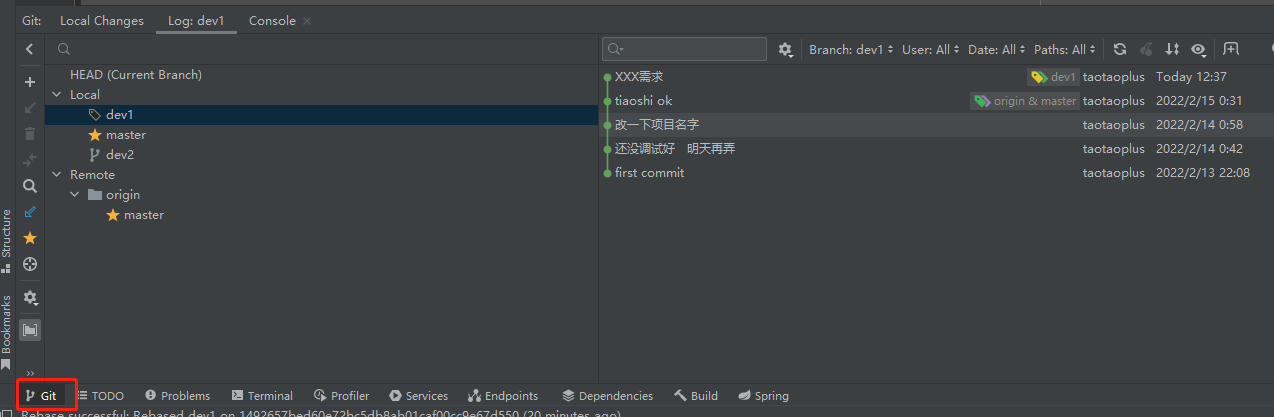Open the Problems tool window
1274x417 pixels.
point(177,396)
